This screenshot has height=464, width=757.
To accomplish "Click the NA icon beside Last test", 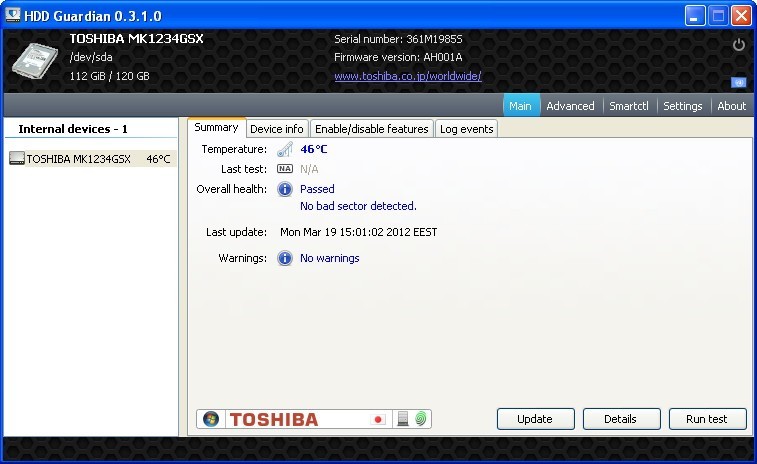I will click(285, 169).
